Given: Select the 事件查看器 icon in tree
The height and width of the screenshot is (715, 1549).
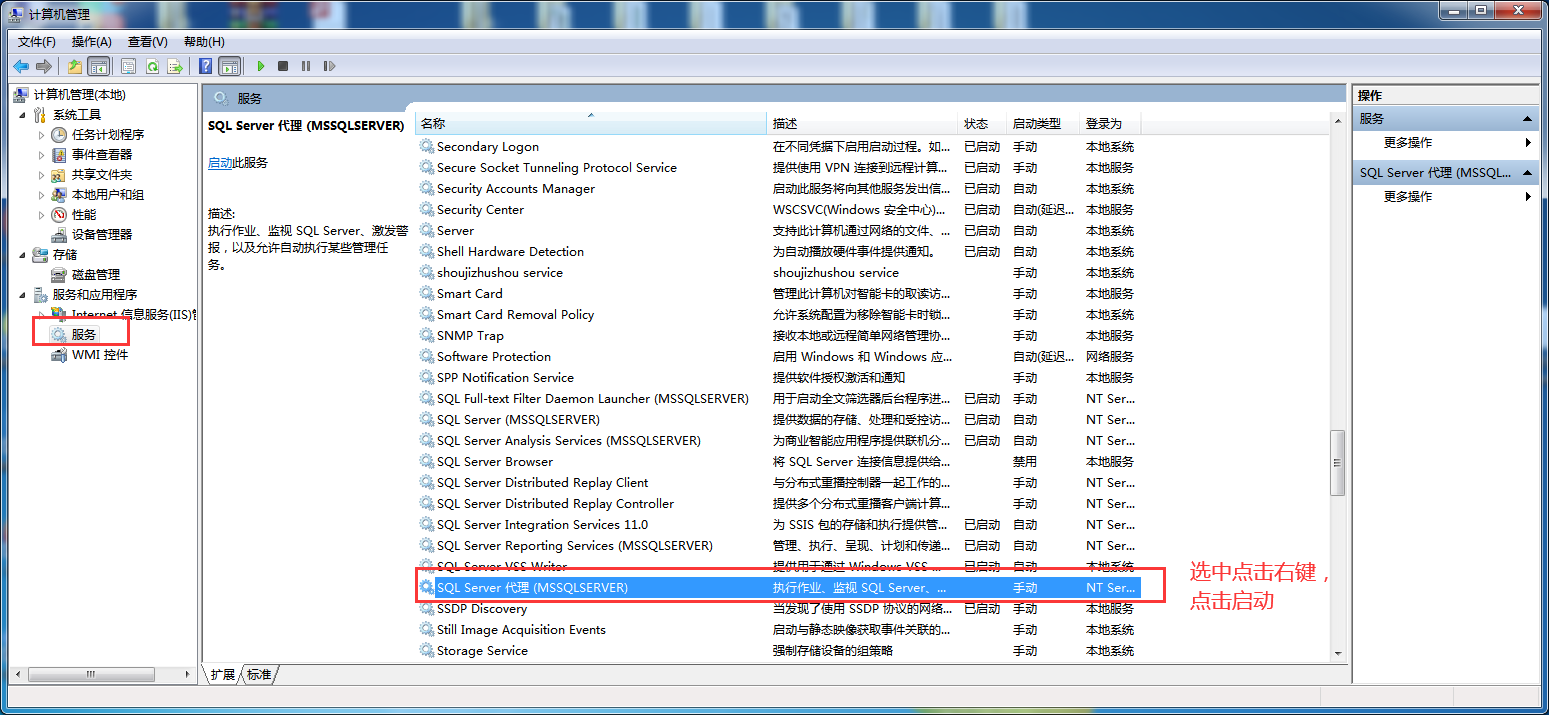Looking at the screenshot, I should coord(59,154).
